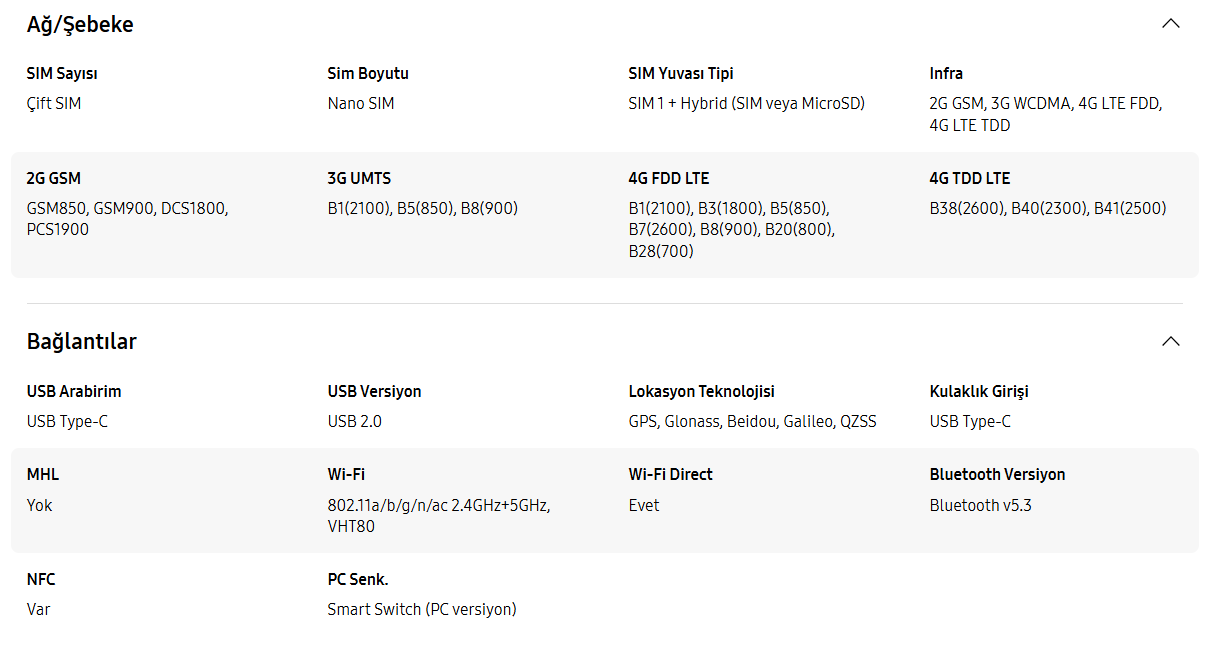Click the 4G FDD LTE label

669,179
